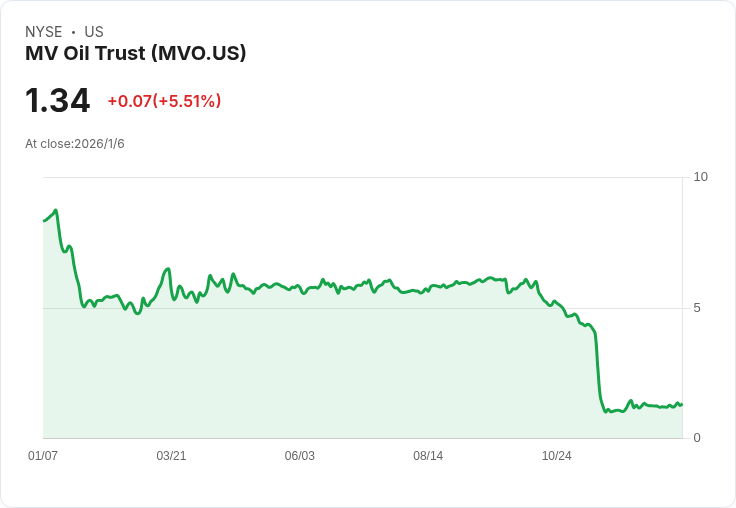Click the current price 1.34
This screenshot has height=508, width=736.
coord(57,100)
